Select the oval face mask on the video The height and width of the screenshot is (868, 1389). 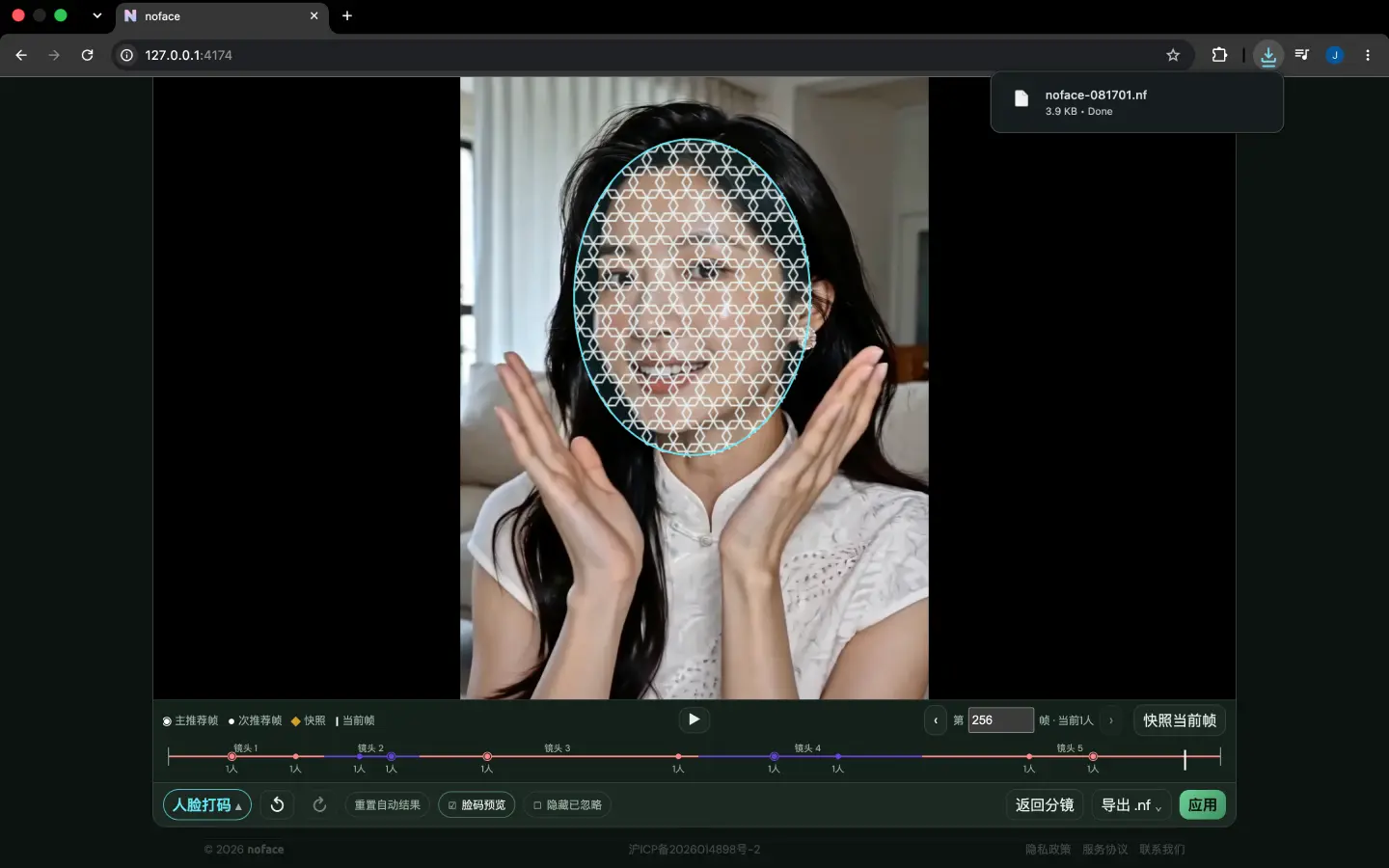click(x=692, y=296)
